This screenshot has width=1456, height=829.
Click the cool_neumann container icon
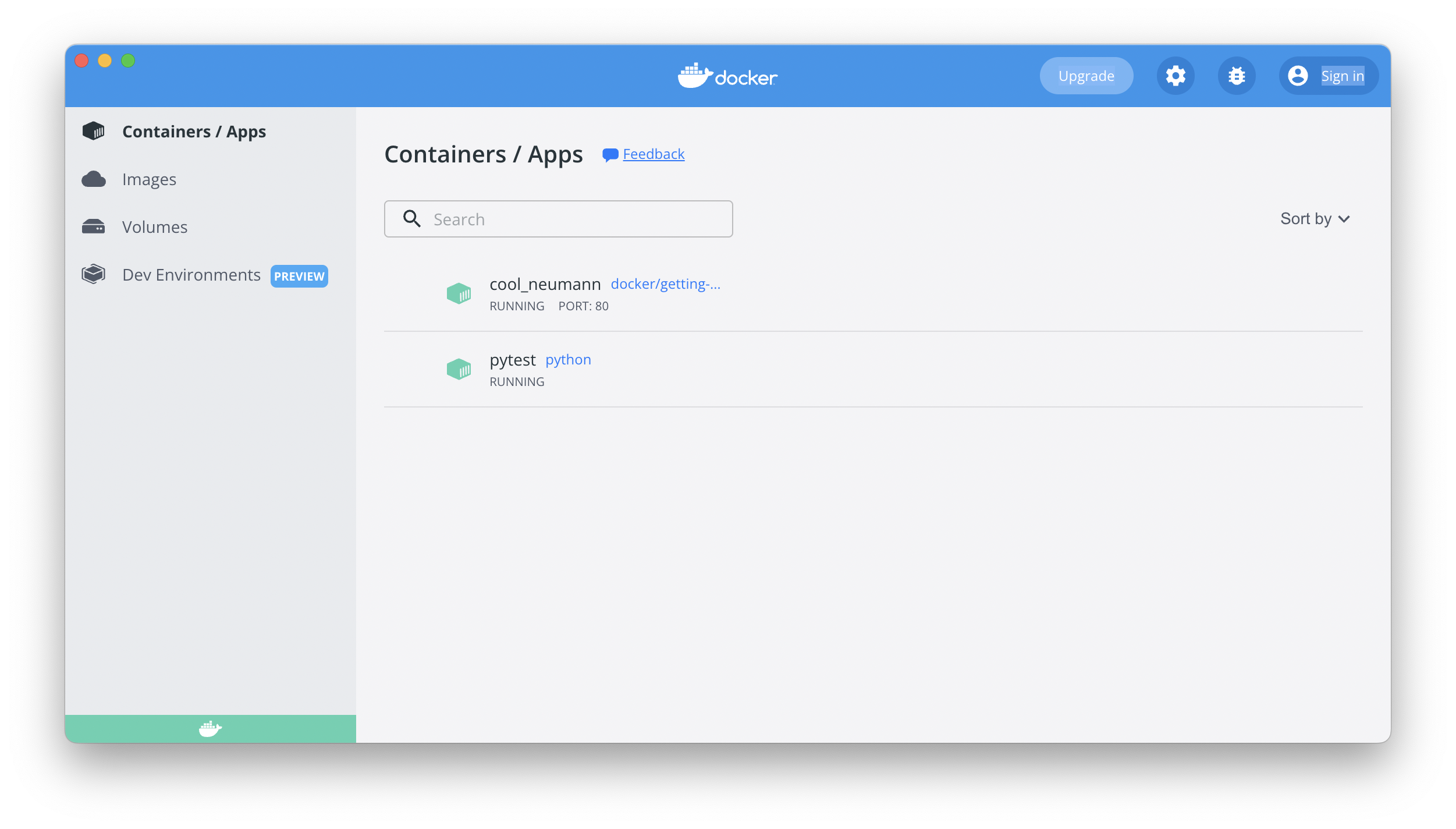[459, 293]
